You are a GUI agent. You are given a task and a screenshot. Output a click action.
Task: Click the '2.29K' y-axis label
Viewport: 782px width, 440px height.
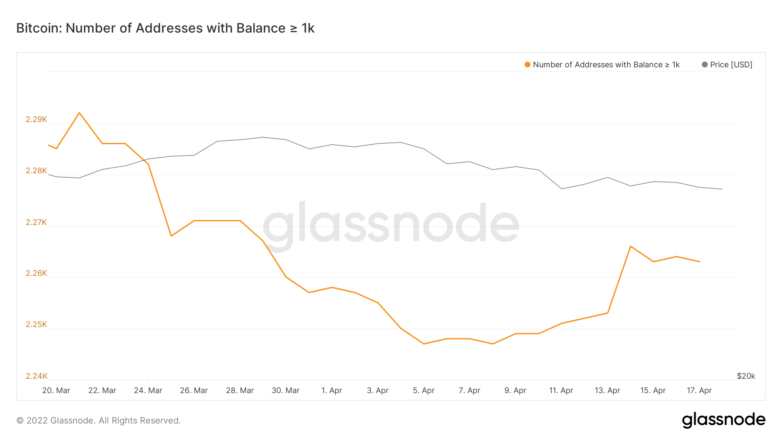point(36,120)
